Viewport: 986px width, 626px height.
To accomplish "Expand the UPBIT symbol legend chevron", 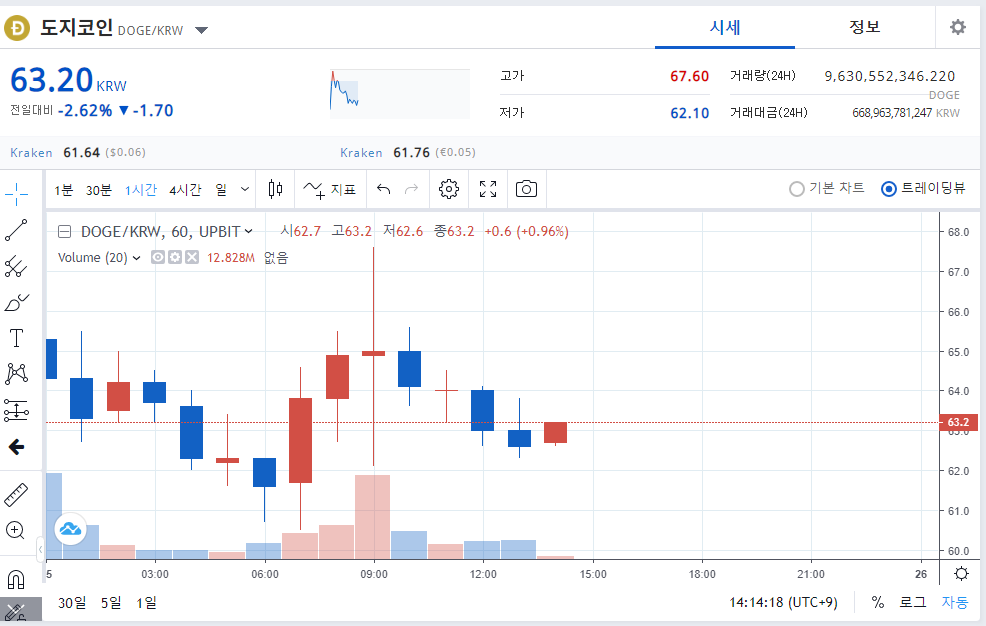I will (248, 232).
